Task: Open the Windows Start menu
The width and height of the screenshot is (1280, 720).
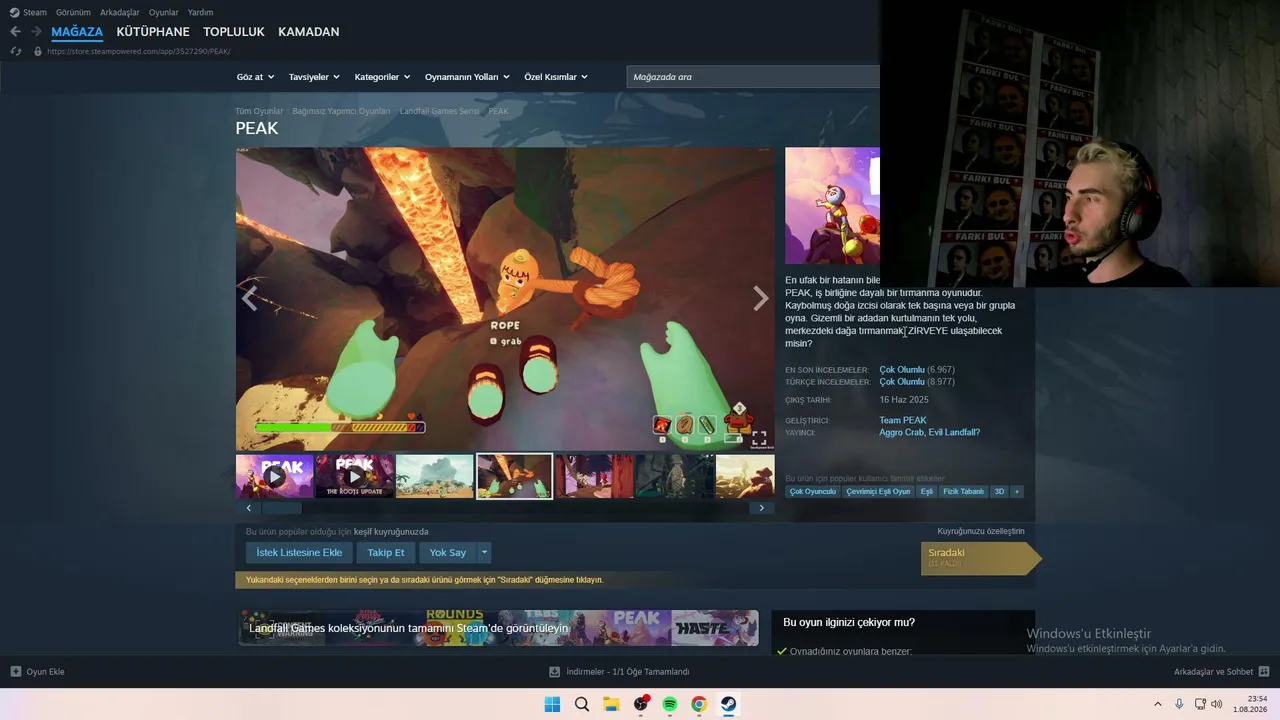Action: click(552, 704)
